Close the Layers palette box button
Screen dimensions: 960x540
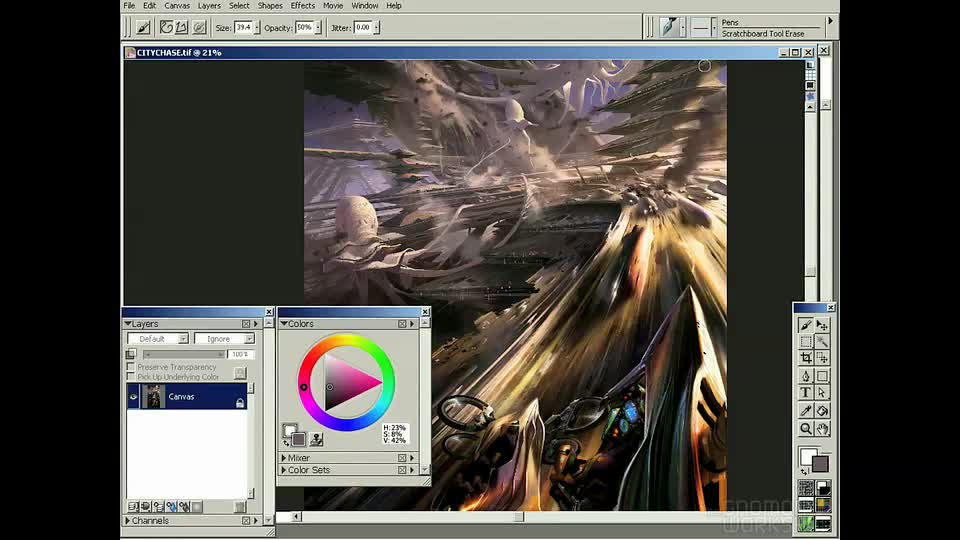click(246, 324)
